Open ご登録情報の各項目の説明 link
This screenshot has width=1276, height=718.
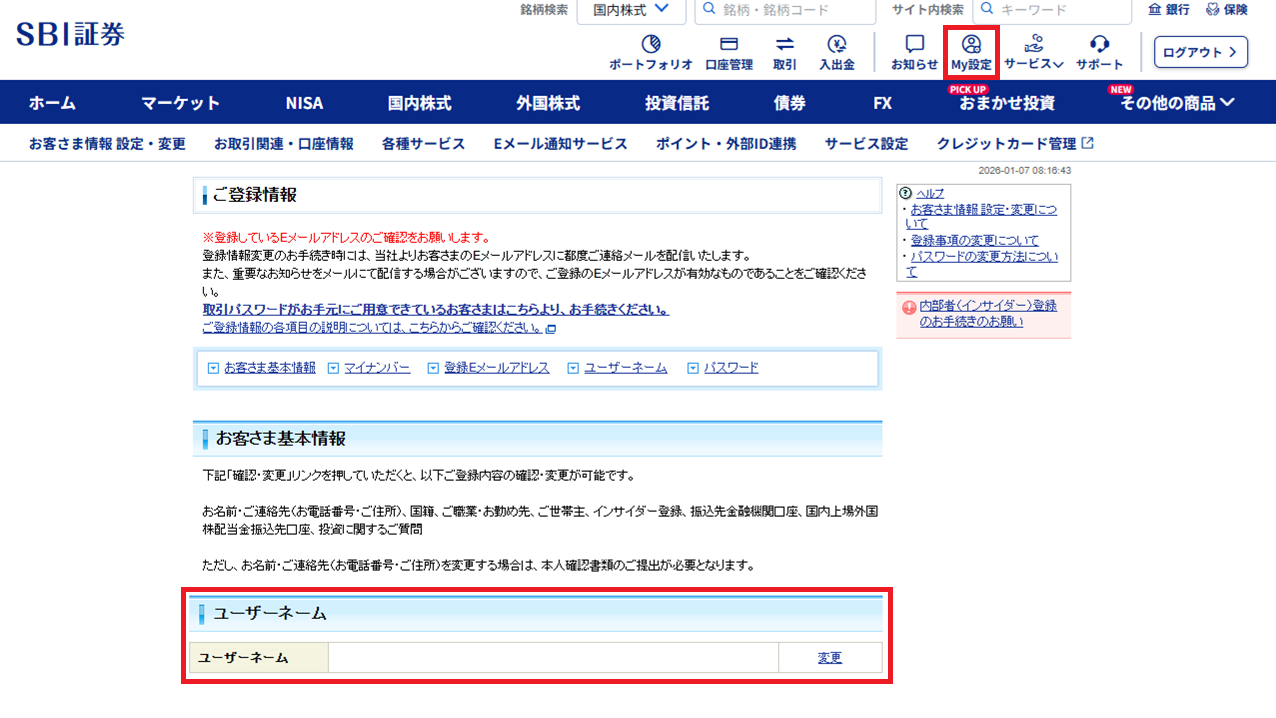[x=372, y=327]
